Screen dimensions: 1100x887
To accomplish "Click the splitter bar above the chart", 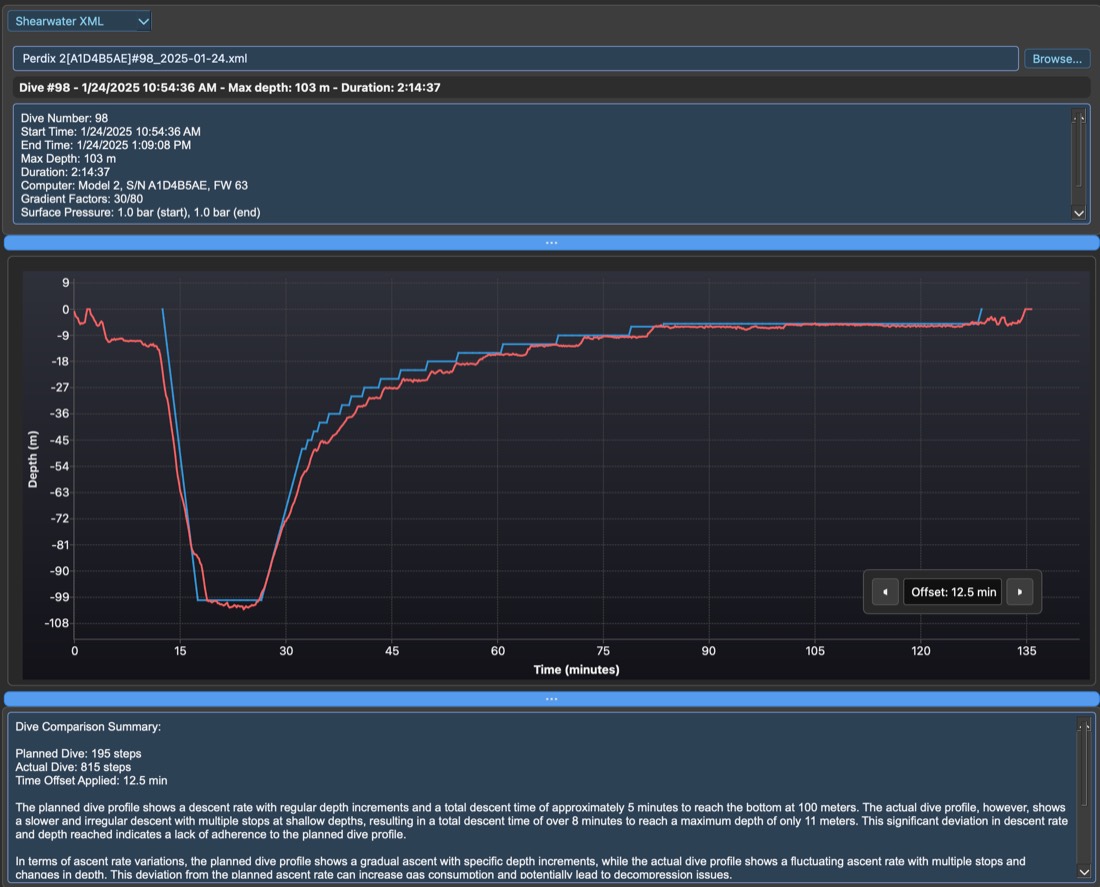I will tap(551, 243).
